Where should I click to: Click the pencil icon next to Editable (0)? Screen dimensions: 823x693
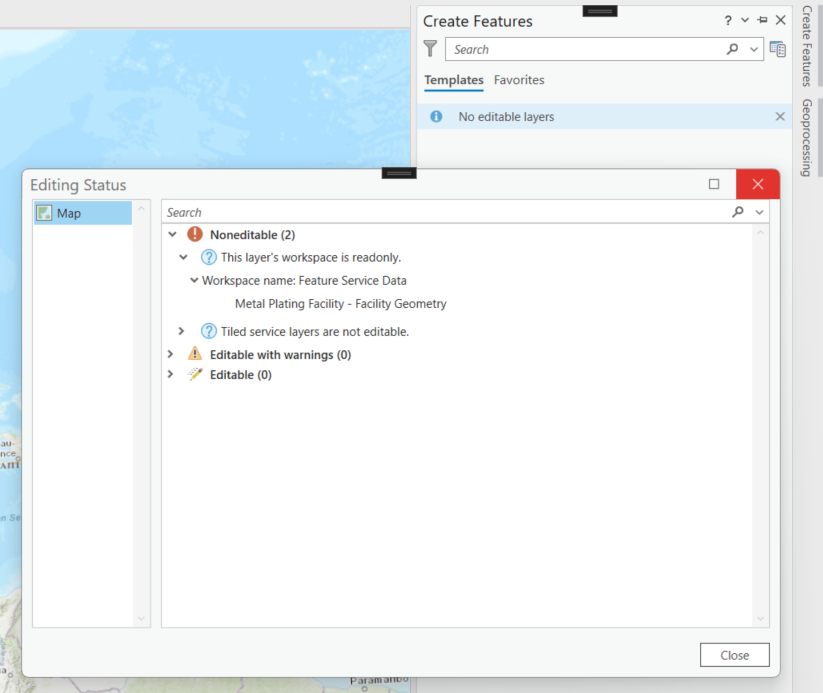(194, 374)
